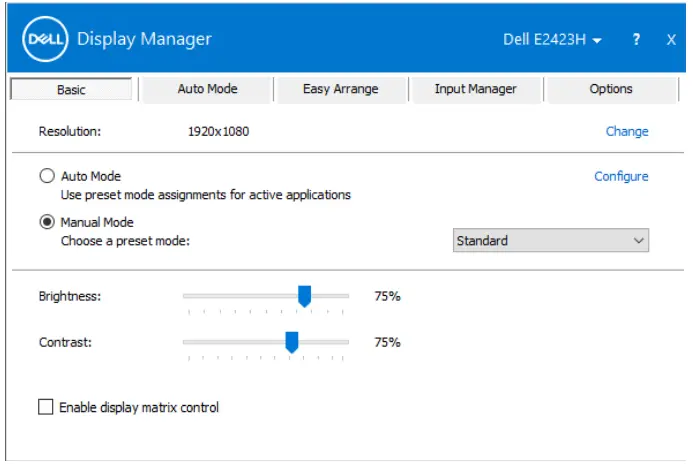Click the Display Manager title text
The image size is (693, 465).
[x=144, y=40]
